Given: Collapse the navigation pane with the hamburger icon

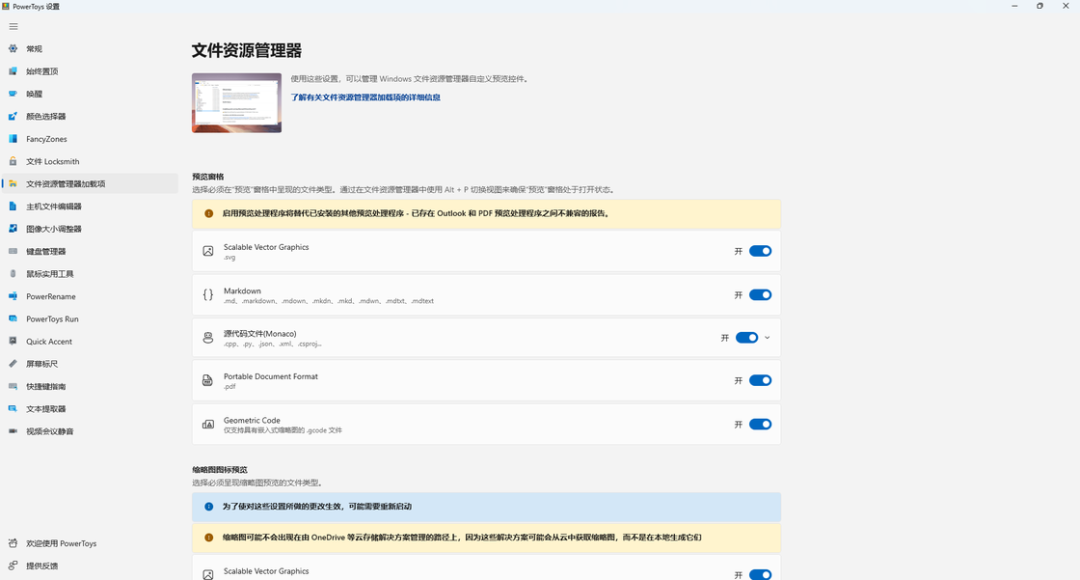Looking at the screenshot, I should tap(13, 26).
